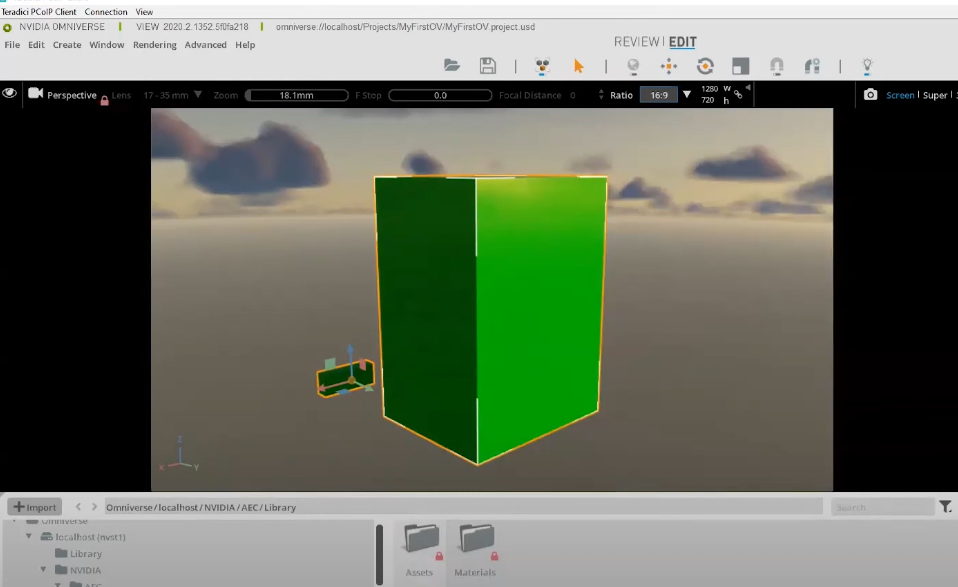The height and width of the screenshot is (587, 958).
Task: Click the link chain icon for width/height
Action: (x=738, y=95)
